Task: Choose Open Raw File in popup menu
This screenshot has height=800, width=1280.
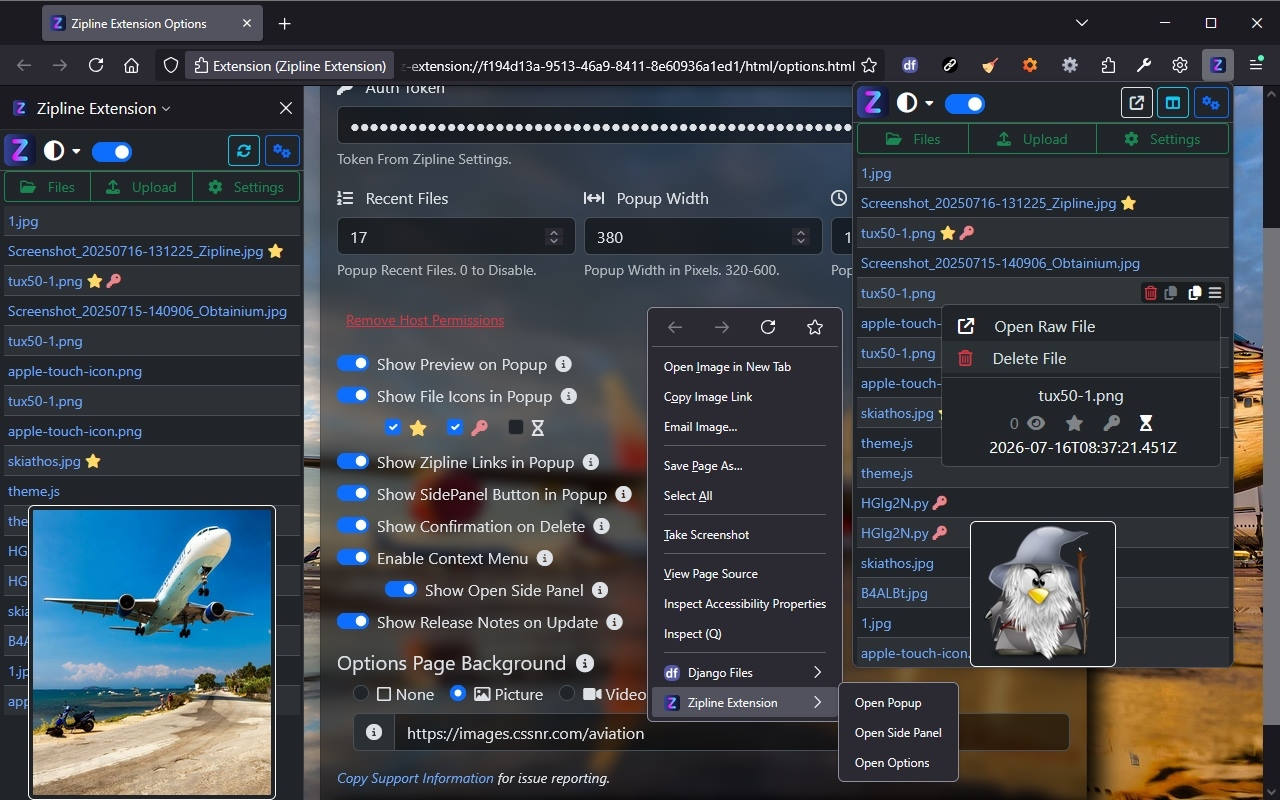Action: tap(1081, 326)
